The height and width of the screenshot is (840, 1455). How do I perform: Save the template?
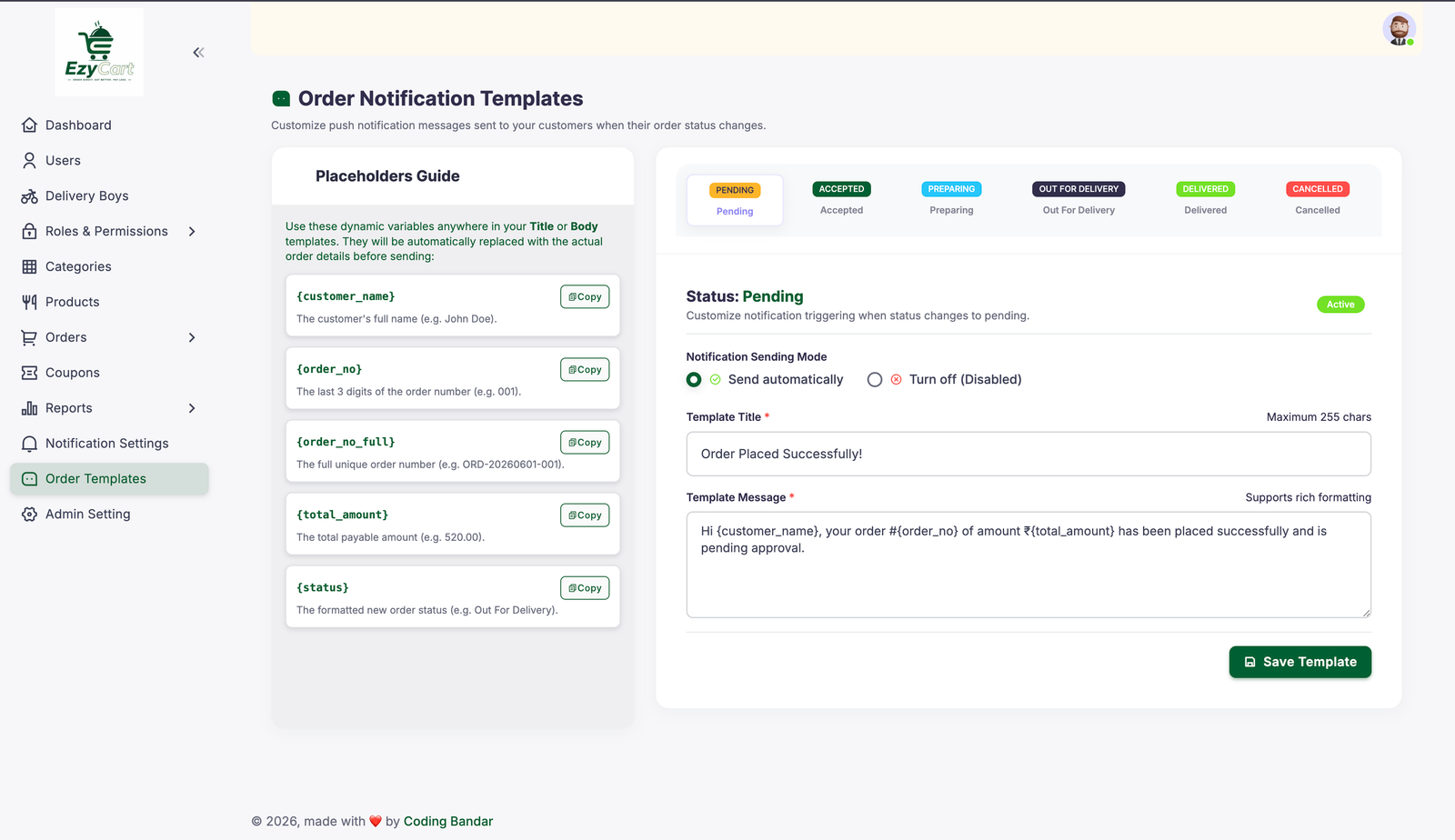[1300, 662]
